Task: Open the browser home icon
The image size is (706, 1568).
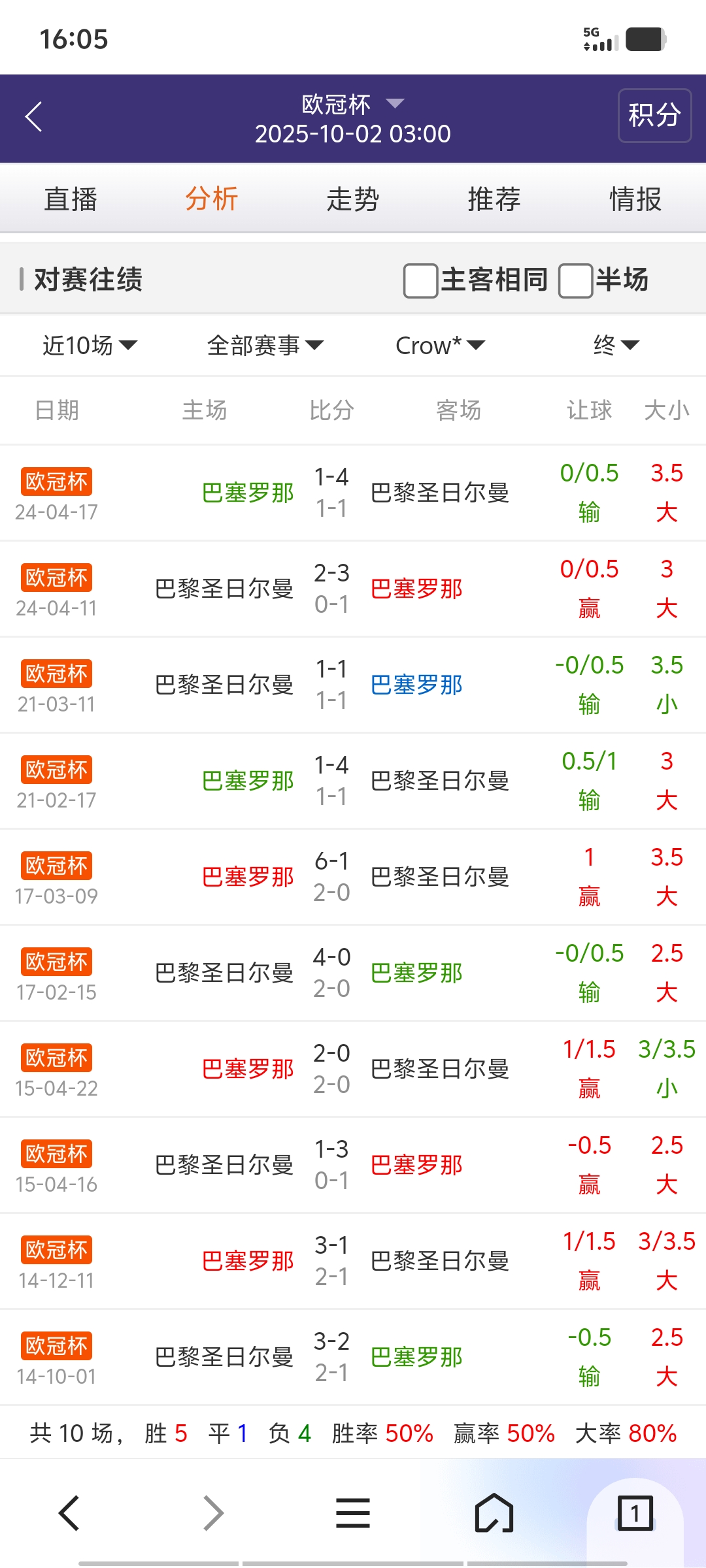Action: point(494,1513)
